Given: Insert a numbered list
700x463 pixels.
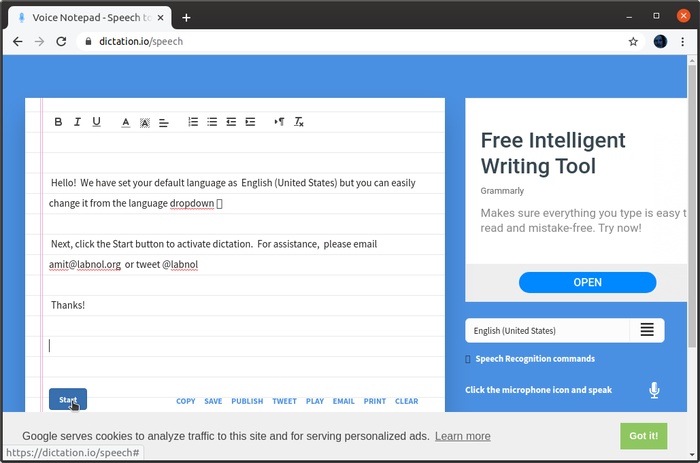Looking at the screenshot, I should pos(193,122).
